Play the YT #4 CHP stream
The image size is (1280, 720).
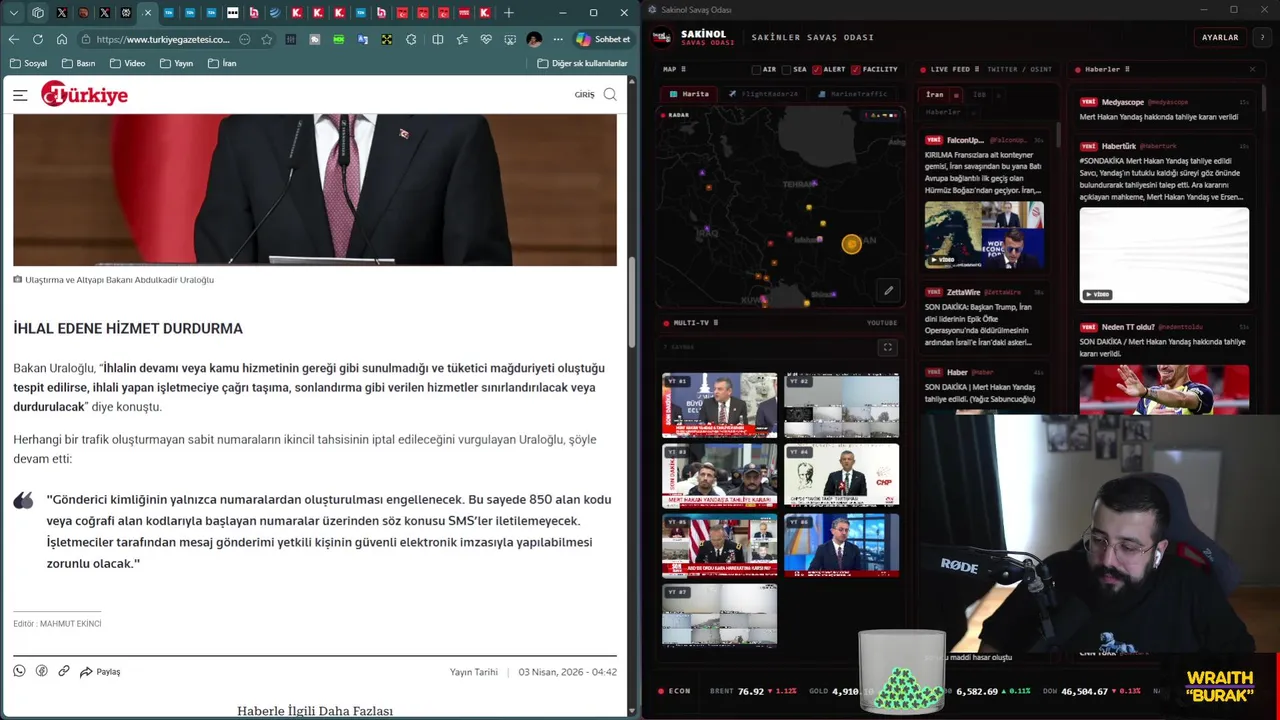pos(841,476)
